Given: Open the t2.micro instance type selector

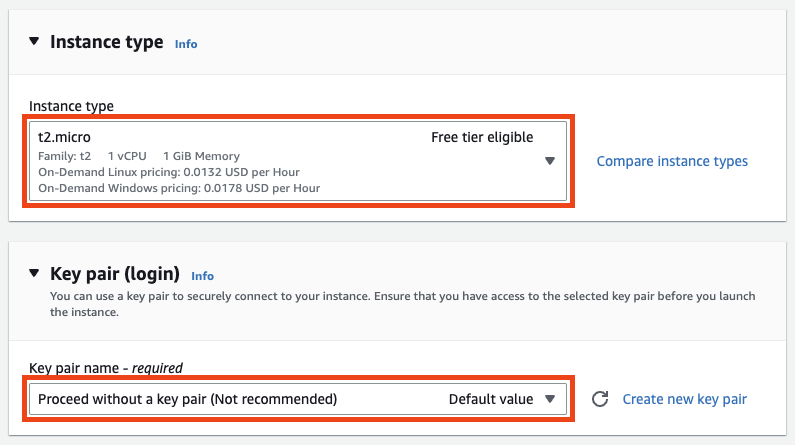Looking at the screenshot, I should [x=298, y=161].
